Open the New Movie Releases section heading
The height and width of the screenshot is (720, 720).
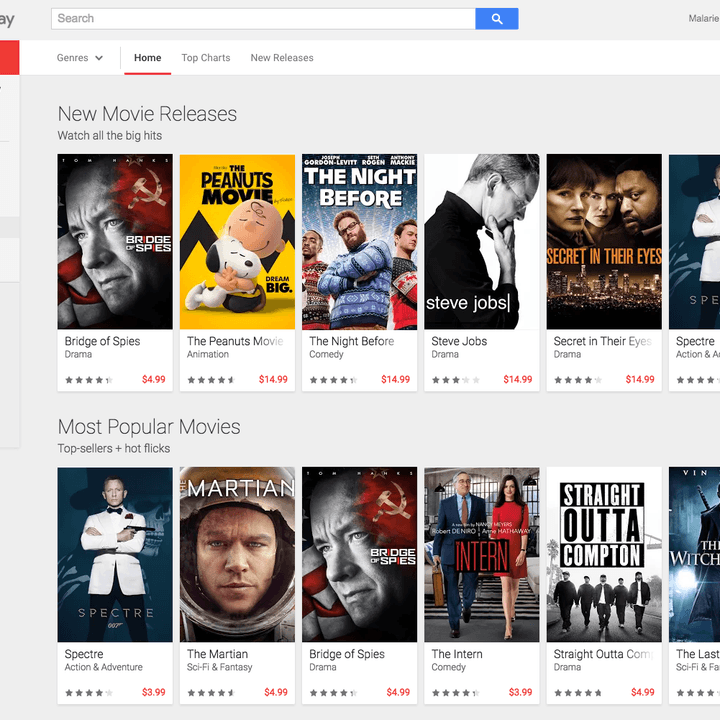pos(147,114)
